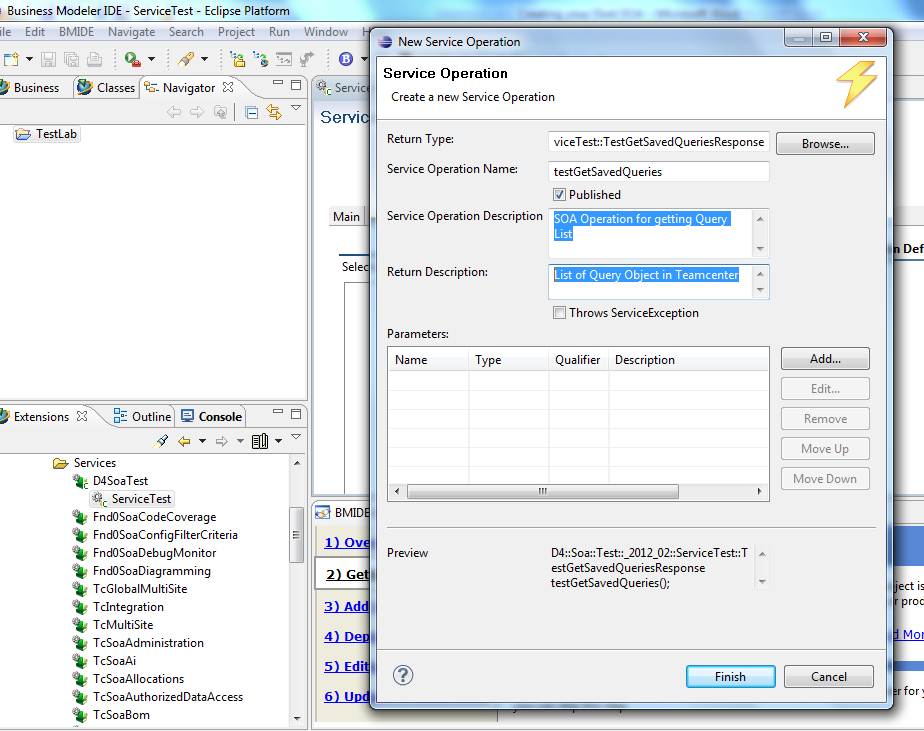924x731 pixels.
Task: Click the '5) Edit' link in the BMIDE view behind the dialog
Action: click(x=346, y=666)
